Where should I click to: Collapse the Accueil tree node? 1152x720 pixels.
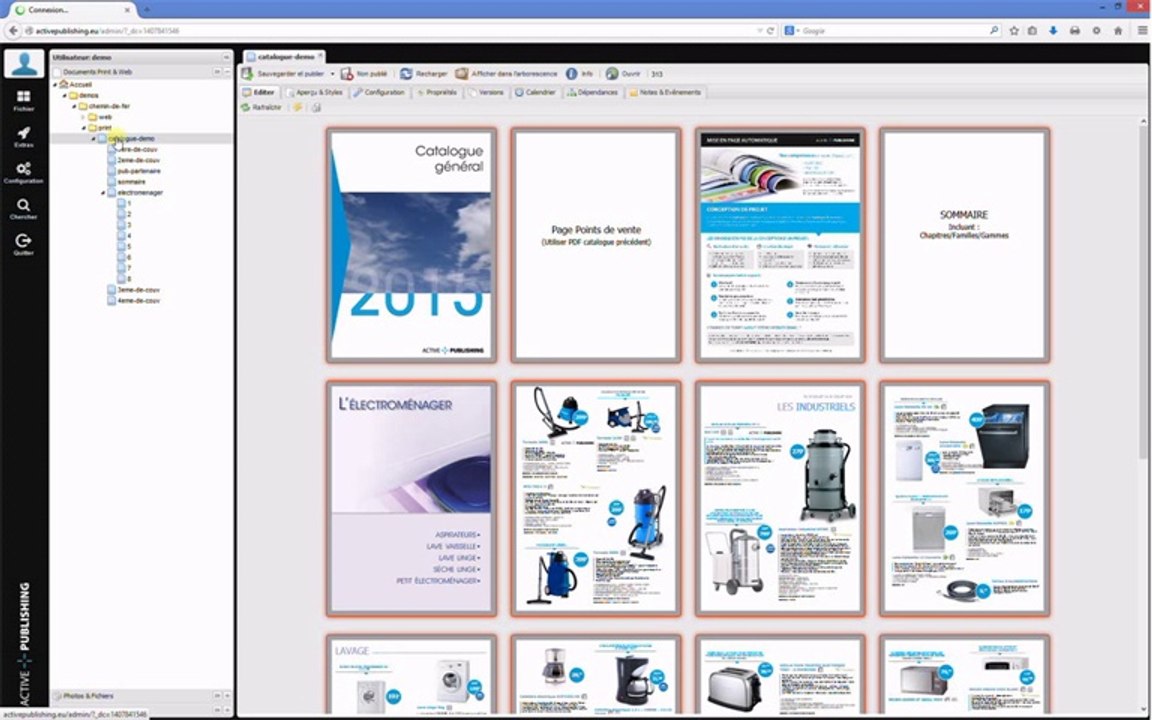coord(55,85)
